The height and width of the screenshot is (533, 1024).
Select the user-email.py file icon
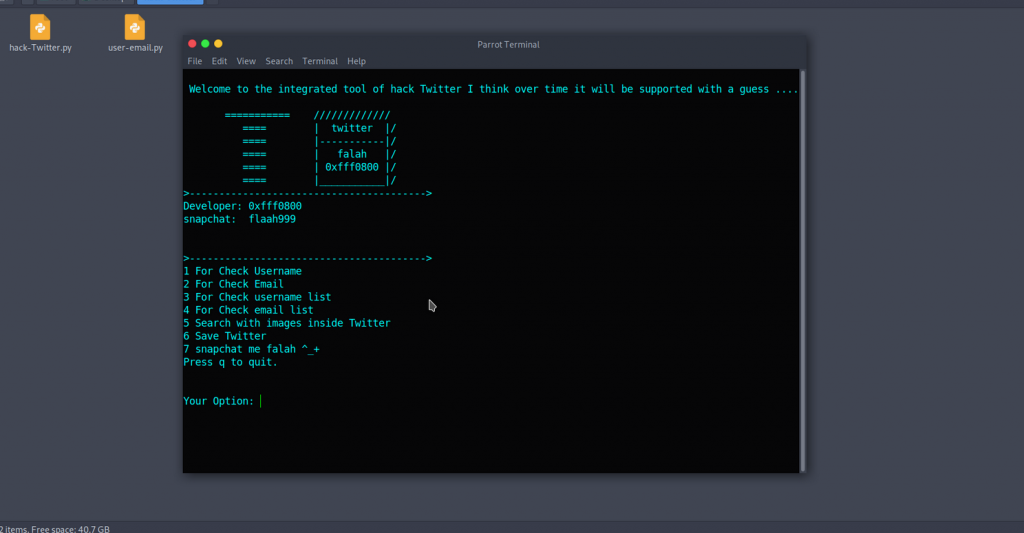(x=135, y=27)
